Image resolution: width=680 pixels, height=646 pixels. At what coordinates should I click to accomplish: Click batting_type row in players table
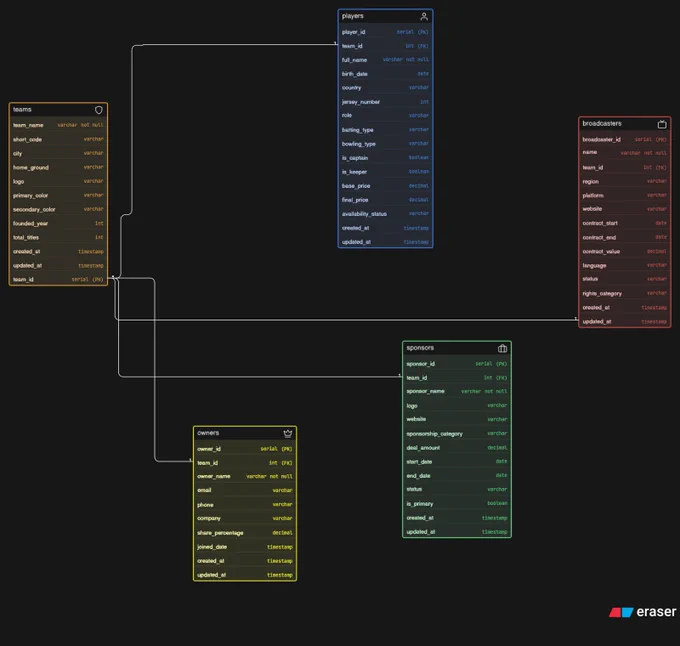tap(385, 130)
